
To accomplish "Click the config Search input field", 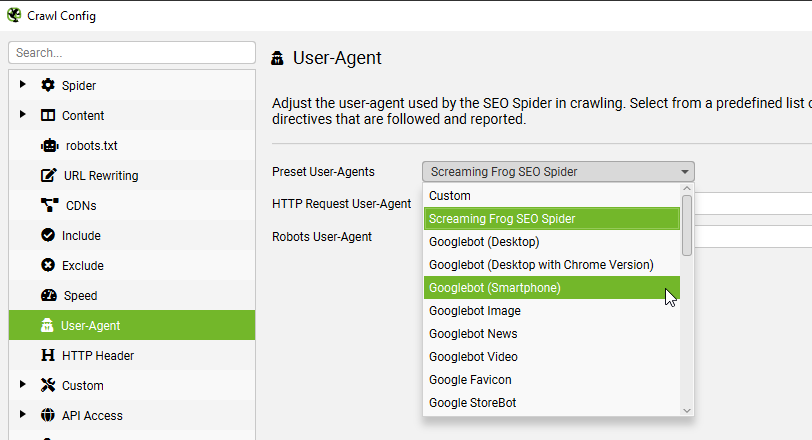I will [132, 52].
